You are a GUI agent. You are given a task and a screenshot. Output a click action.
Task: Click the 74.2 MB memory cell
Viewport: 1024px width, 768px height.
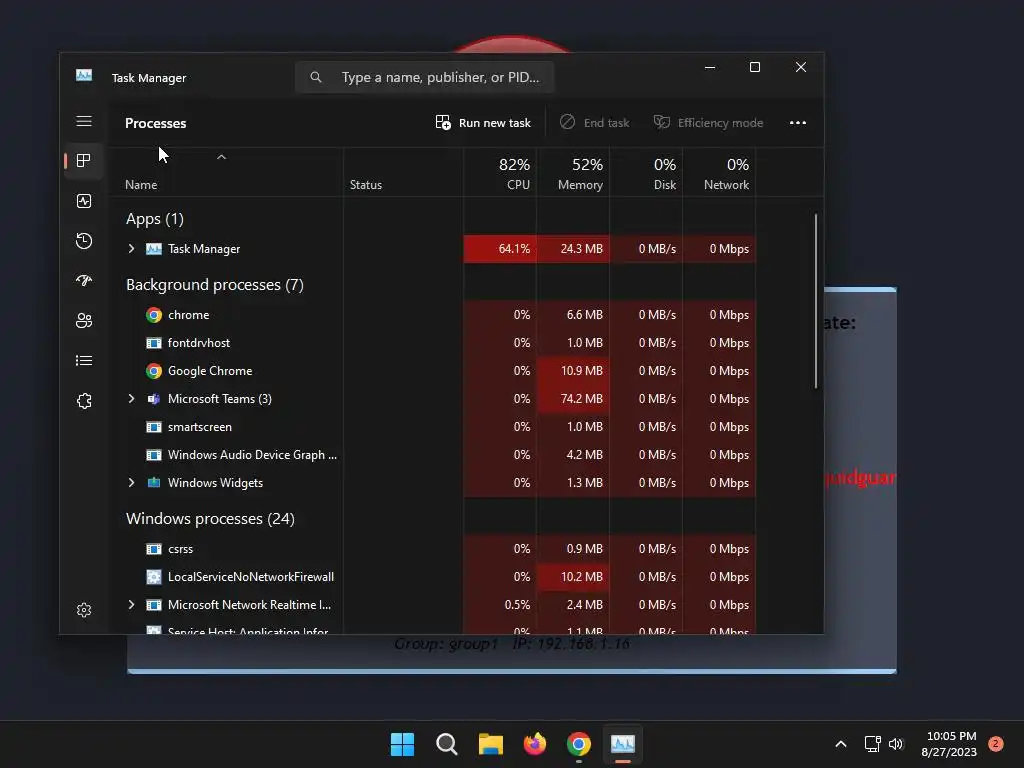pos(573,399)
